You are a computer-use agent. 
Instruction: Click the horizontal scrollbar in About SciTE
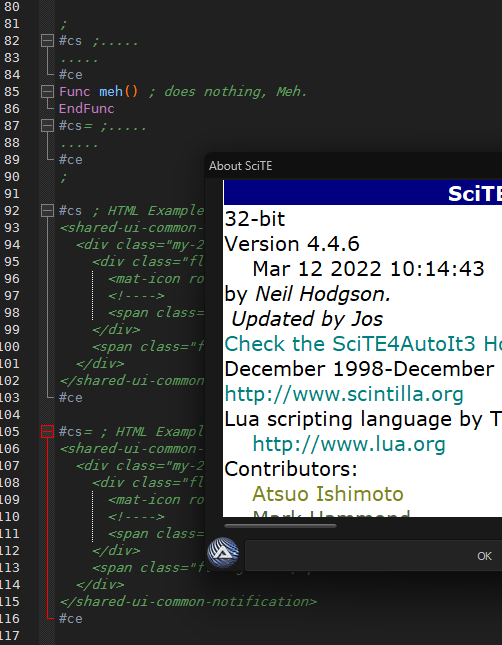pyautogui.click(x=280, y=526)
